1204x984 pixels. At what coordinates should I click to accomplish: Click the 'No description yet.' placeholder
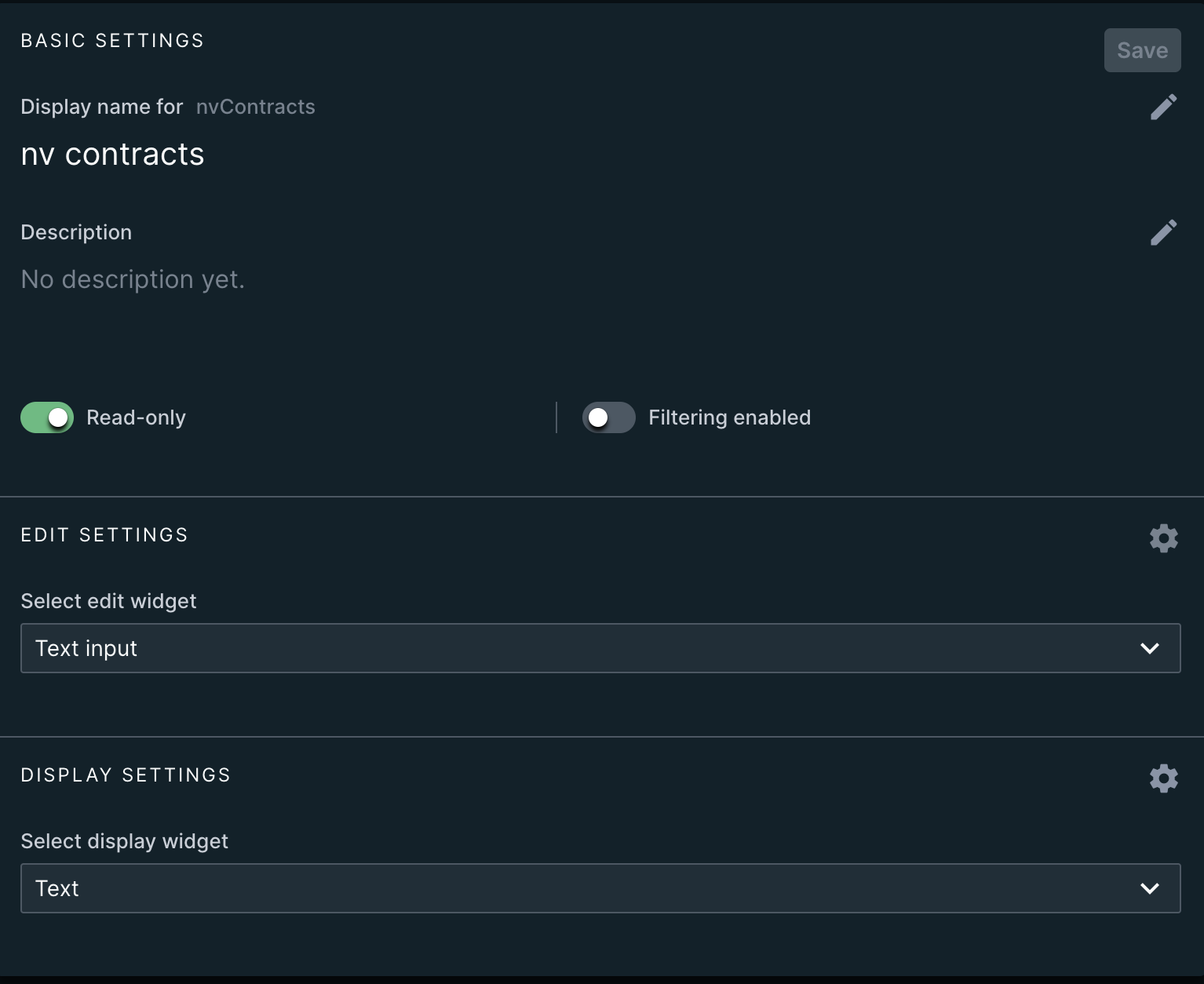pos(133,279)
